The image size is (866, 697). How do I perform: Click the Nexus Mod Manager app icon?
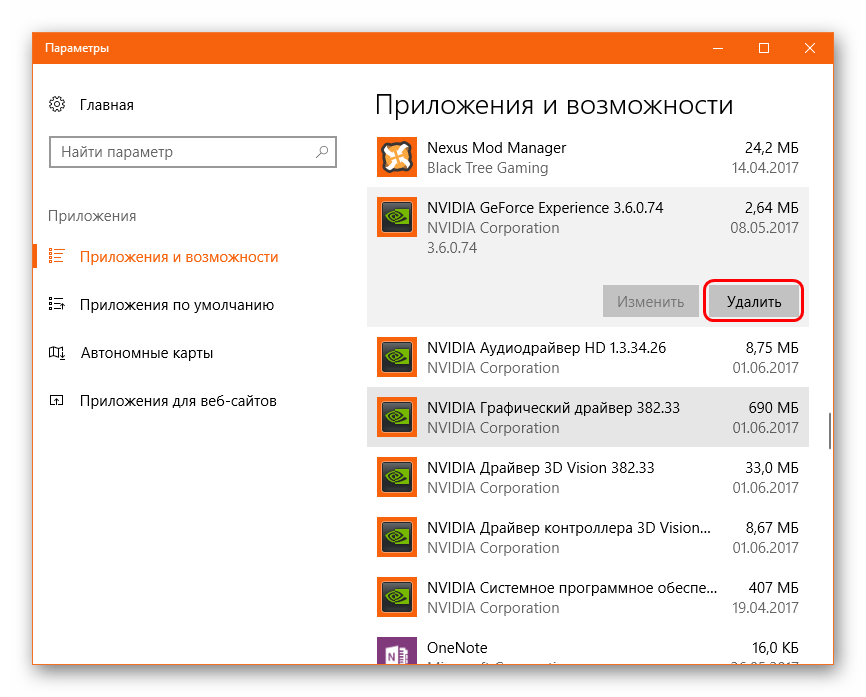point(396,157)
